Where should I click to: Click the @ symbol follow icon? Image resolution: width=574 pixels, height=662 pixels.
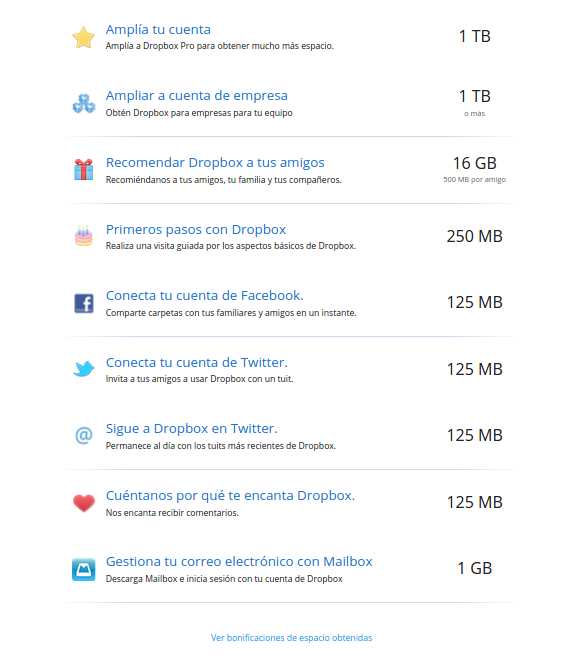[x=84, y=435]
